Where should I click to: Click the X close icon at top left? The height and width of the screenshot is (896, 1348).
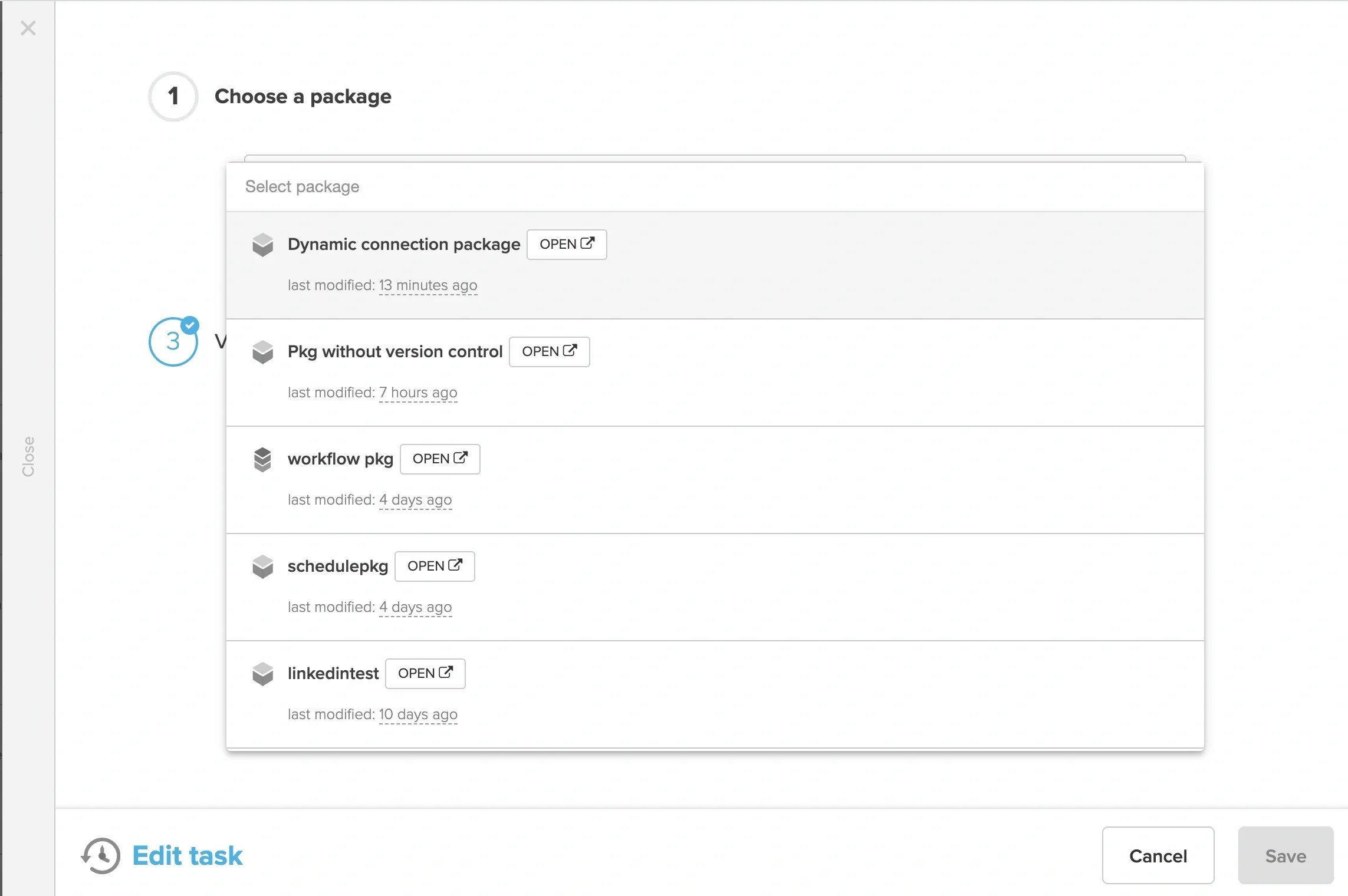point(28,28)
